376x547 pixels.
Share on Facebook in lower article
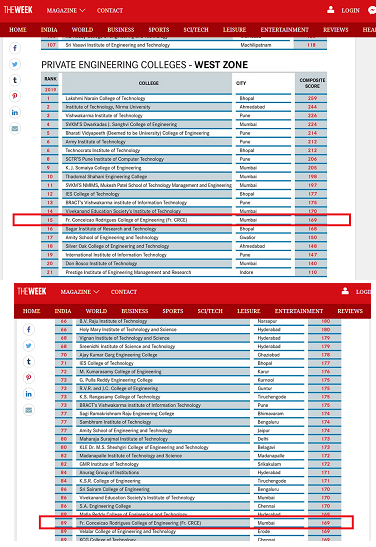pyautogui.click(x=29, y=329)
